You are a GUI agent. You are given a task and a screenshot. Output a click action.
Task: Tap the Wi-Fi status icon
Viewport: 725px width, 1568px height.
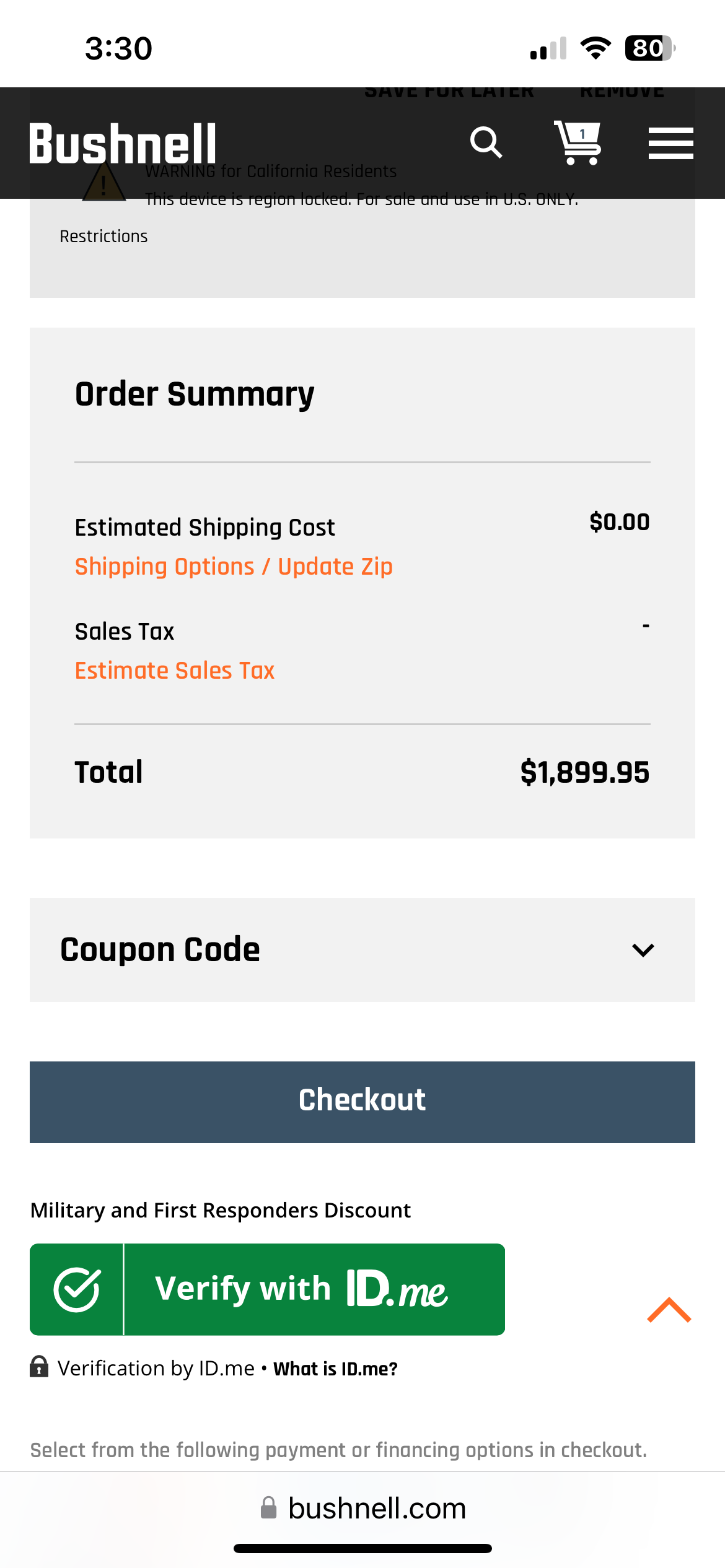click(x=595, y=48)
